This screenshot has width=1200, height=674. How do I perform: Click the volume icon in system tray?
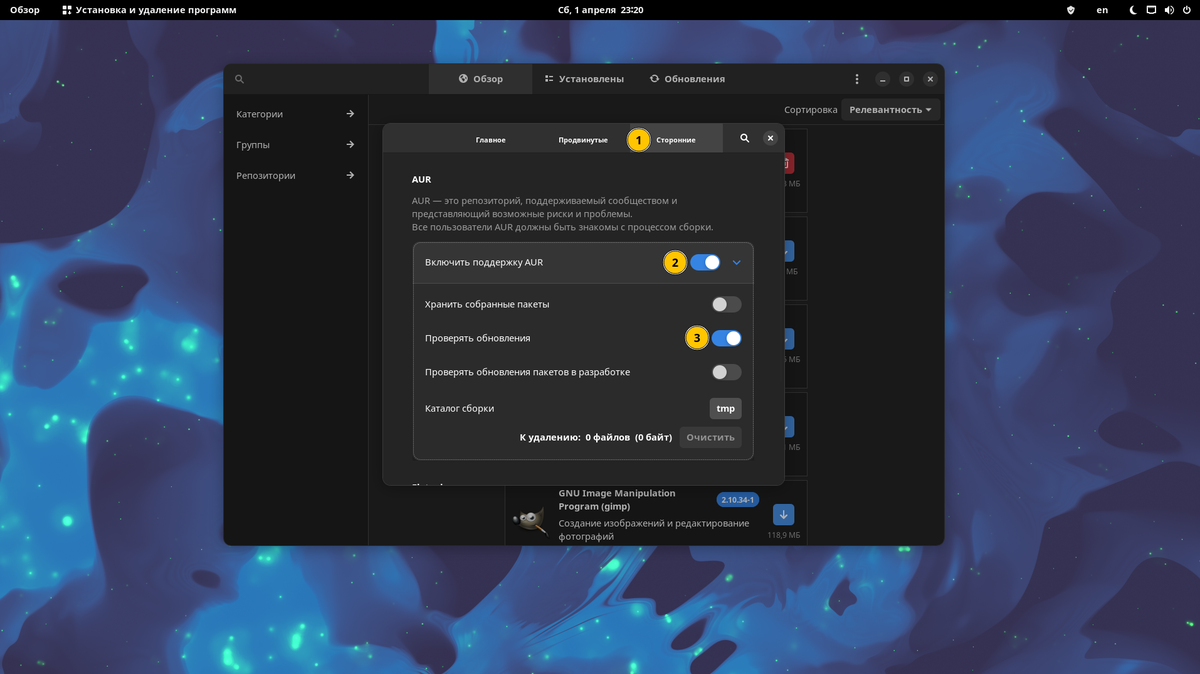[1168, 9]
